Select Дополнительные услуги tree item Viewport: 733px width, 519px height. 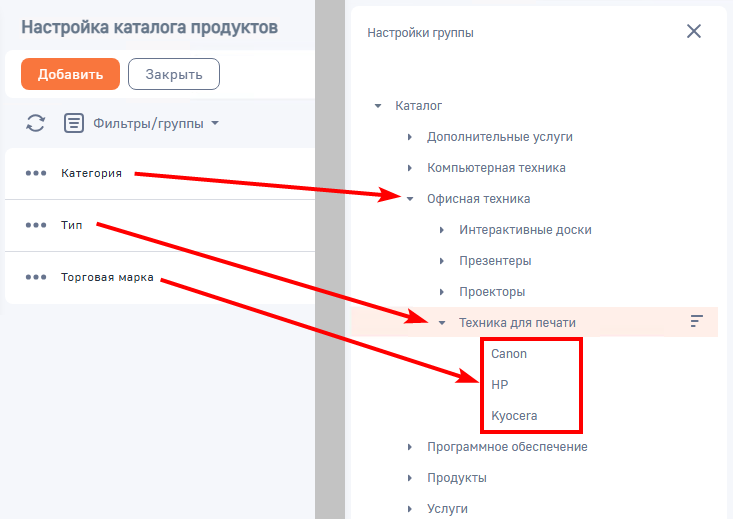(500, 137)
